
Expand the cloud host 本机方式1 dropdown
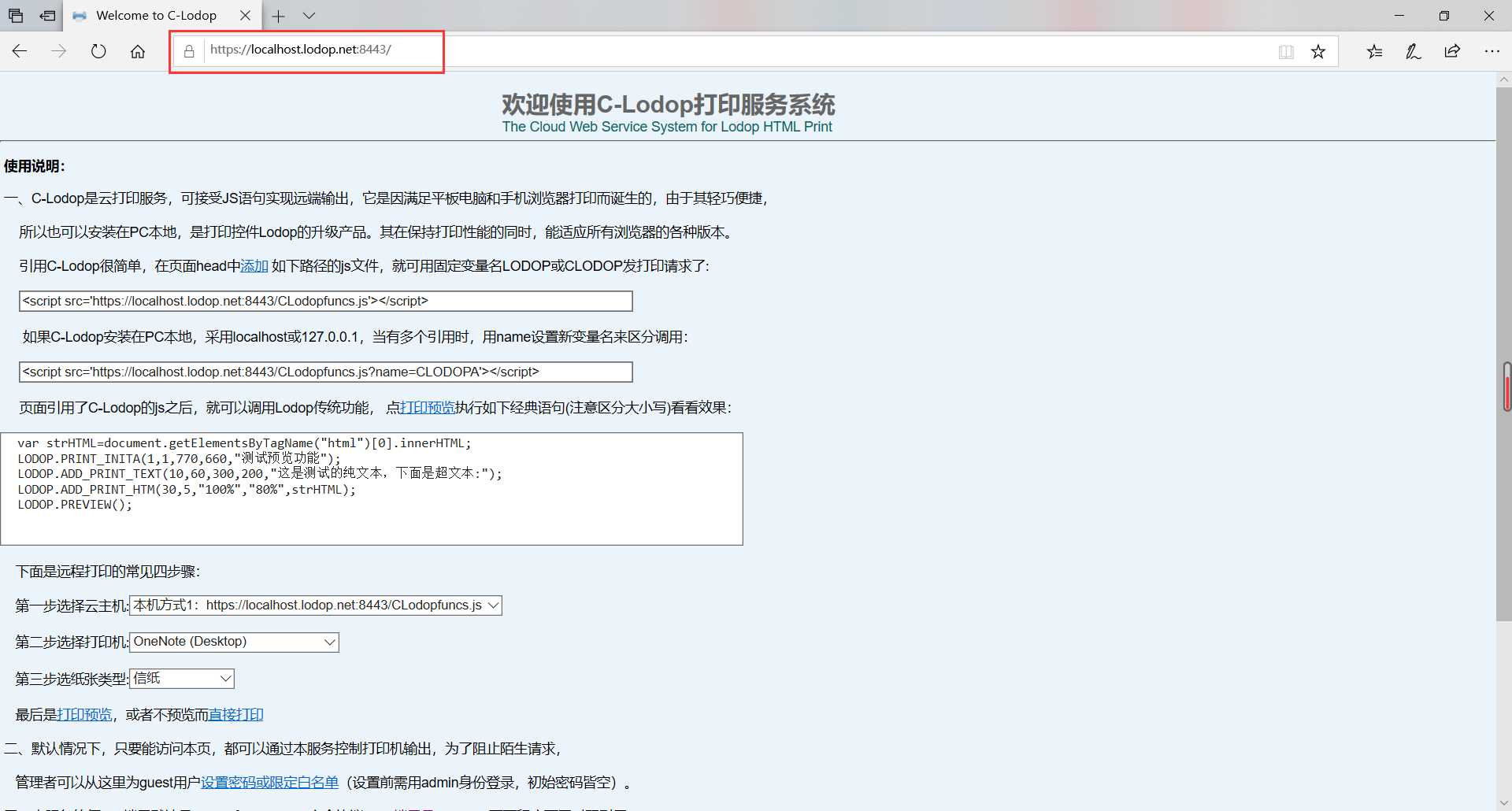315,605
